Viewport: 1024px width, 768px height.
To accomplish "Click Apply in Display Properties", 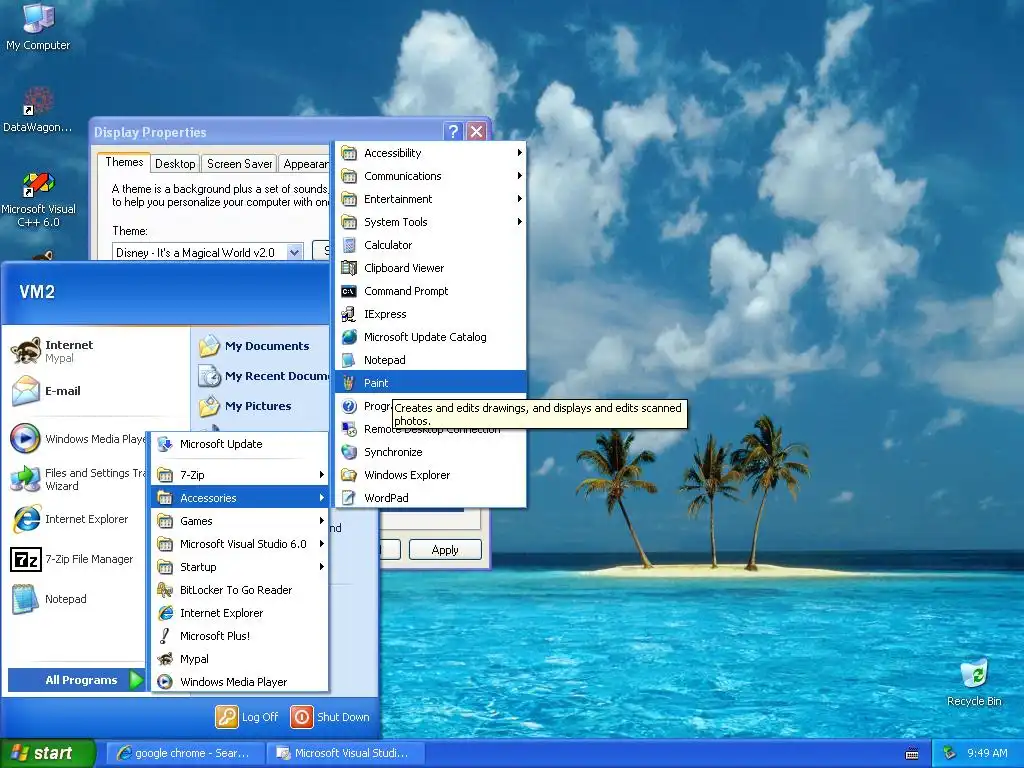I will (445, 550).
